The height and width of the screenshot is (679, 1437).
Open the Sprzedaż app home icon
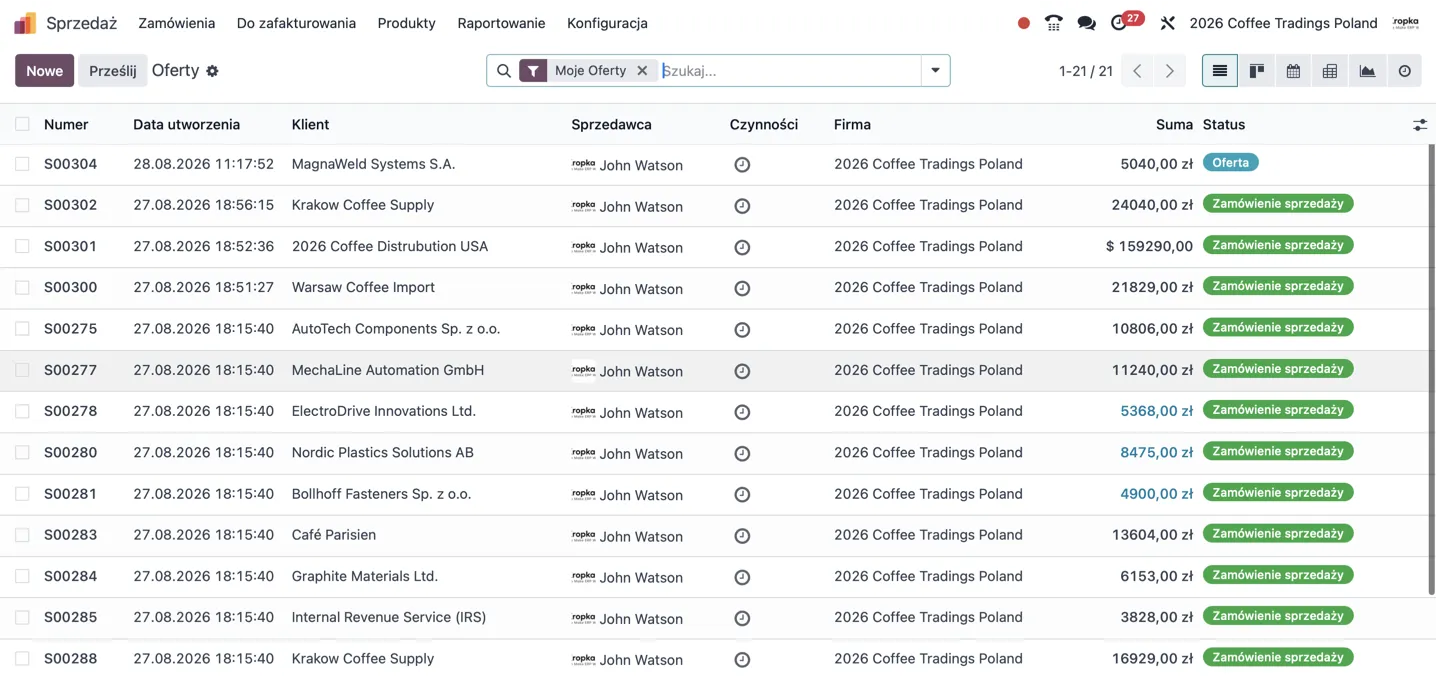coord(25,23)
